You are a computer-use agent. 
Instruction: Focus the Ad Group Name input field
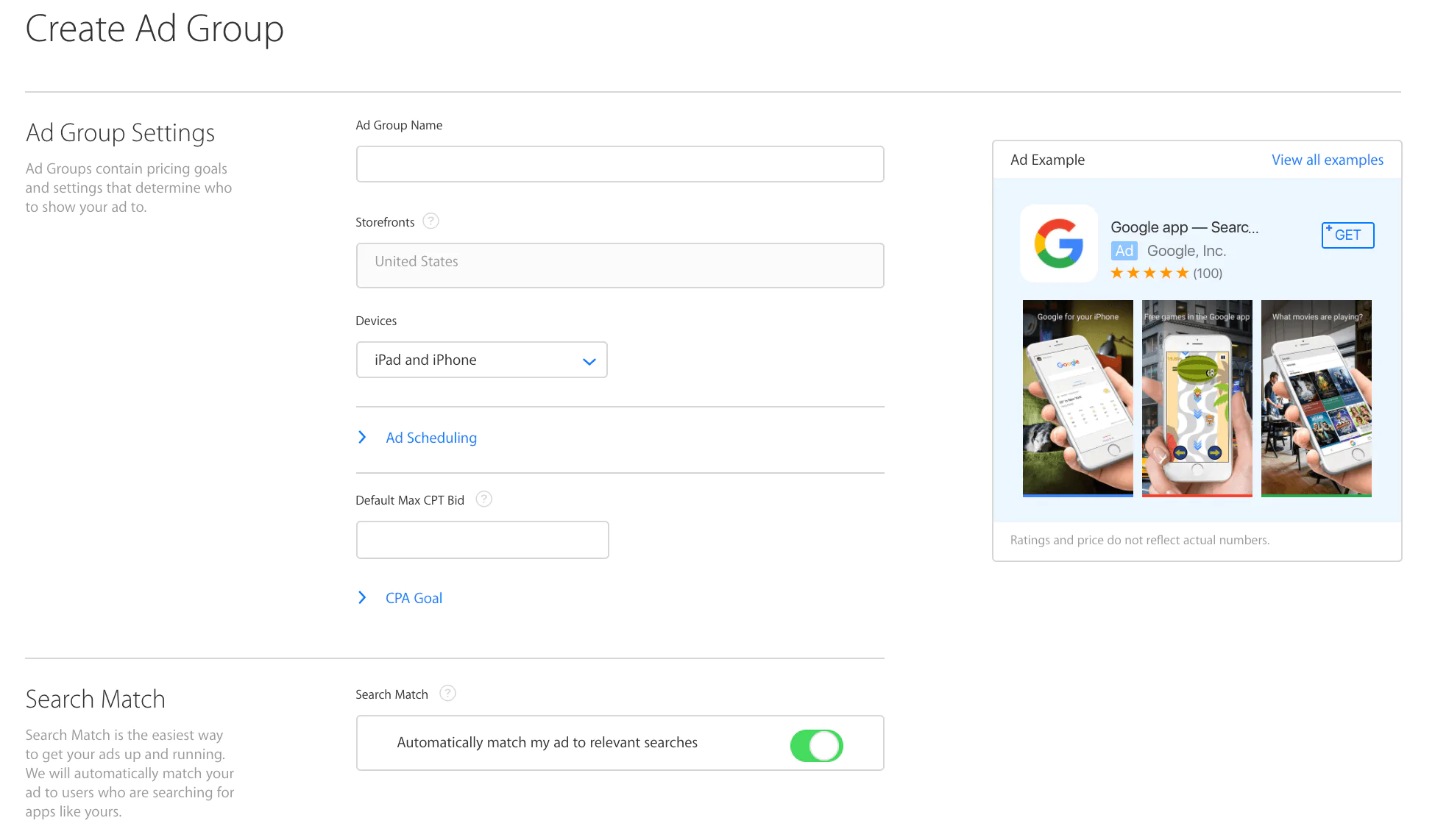click(620, 164)
